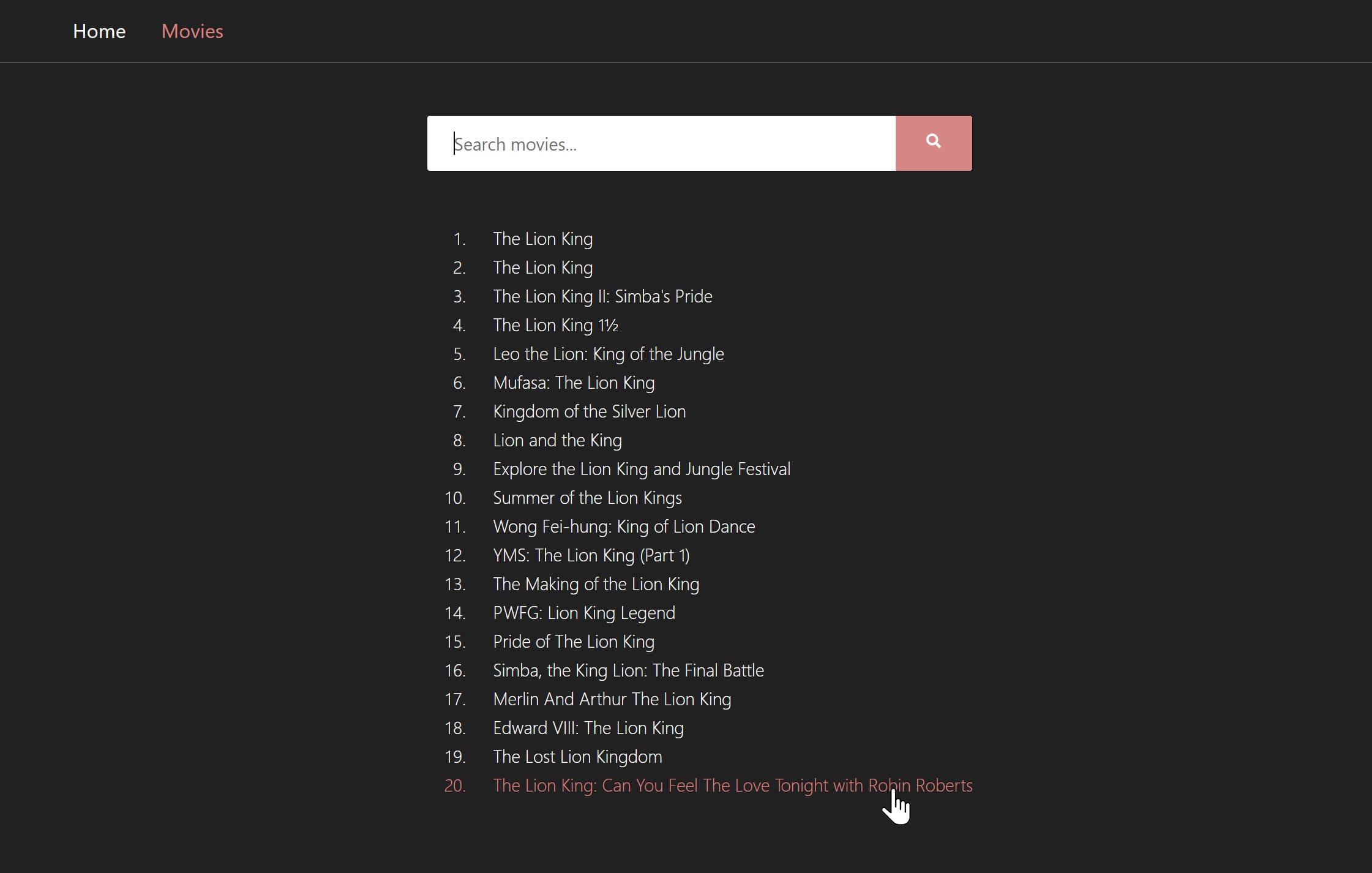Click Summer of the Lion Kings
The image size is (1372, 873).
click(587, 498)
